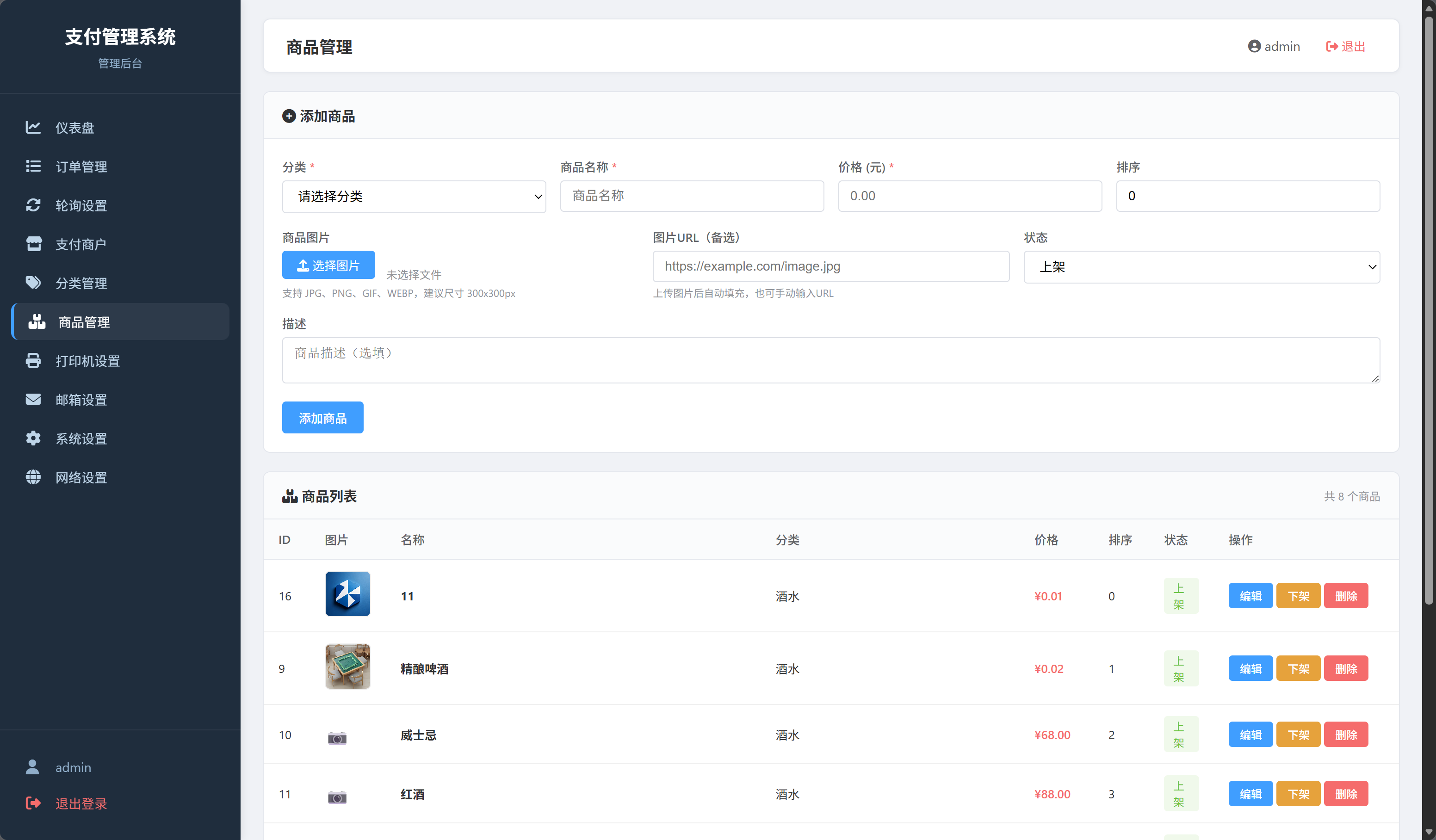Open the 仪表盘 dashboard chart icon
The image size is (1436, 840).
pos(33,127)
